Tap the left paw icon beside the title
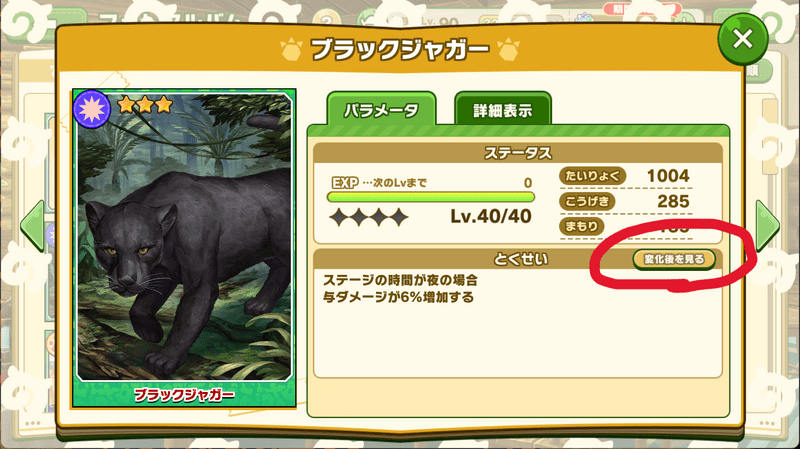The height and width of the screenshot is (449, 800). (x=291, y=50)
